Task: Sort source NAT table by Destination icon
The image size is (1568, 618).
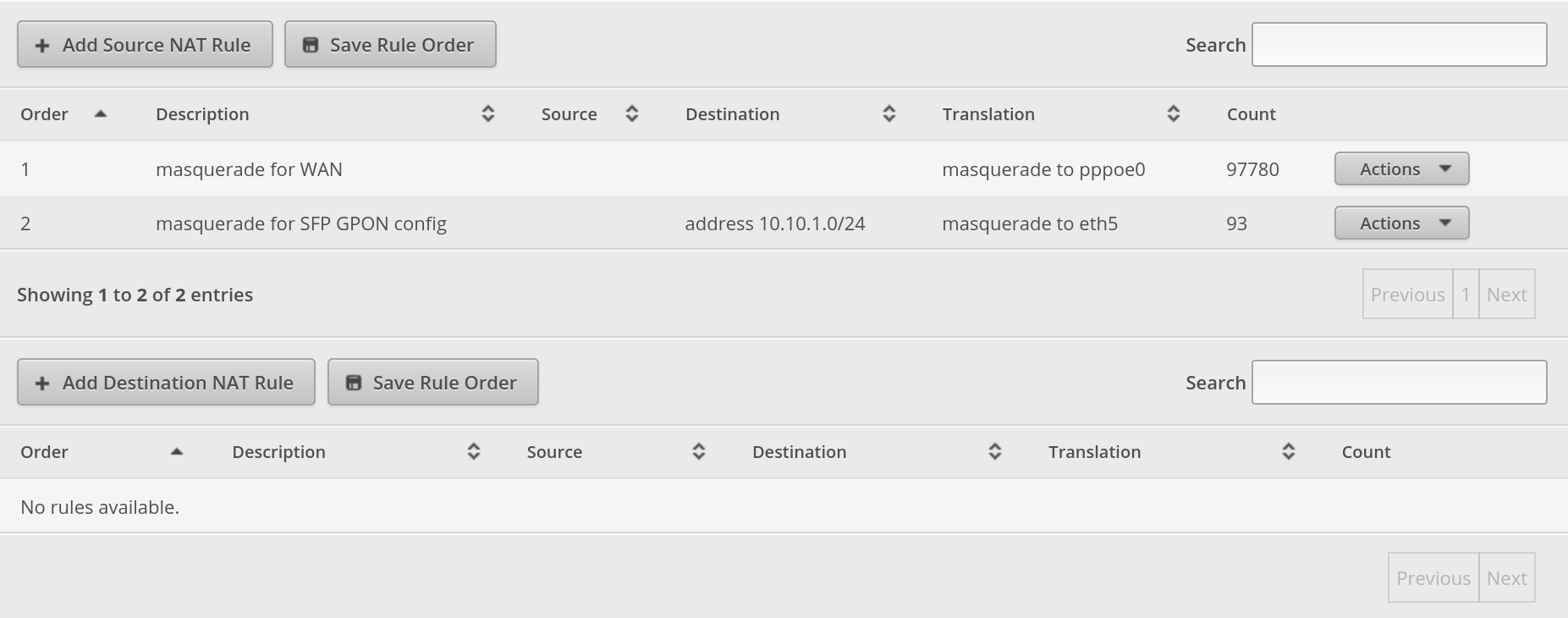Action: tap(889, 114)
